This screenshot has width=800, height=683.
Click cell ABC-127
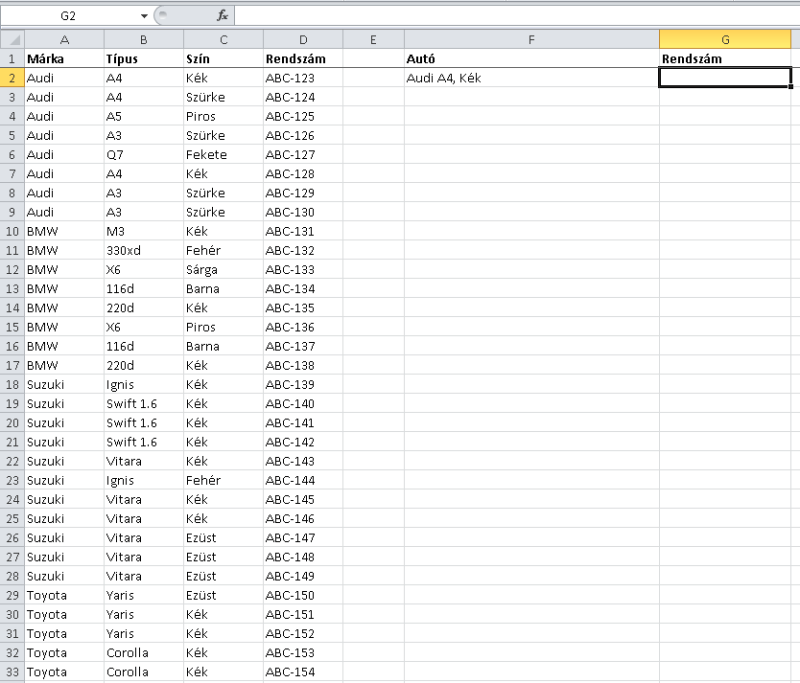(x=303, y=155)
